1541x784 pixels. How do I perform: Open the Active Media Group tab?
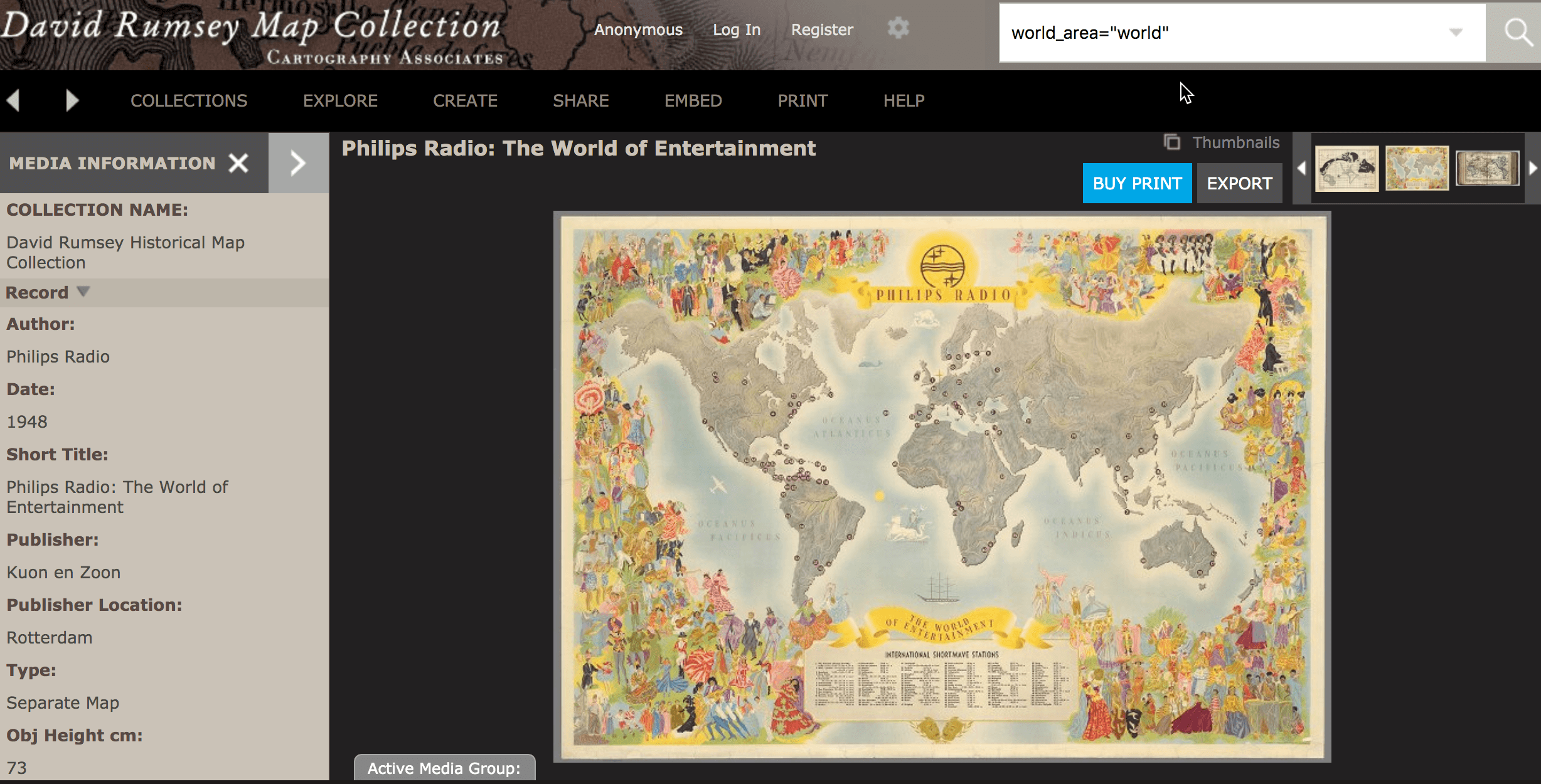pos(444,768)
